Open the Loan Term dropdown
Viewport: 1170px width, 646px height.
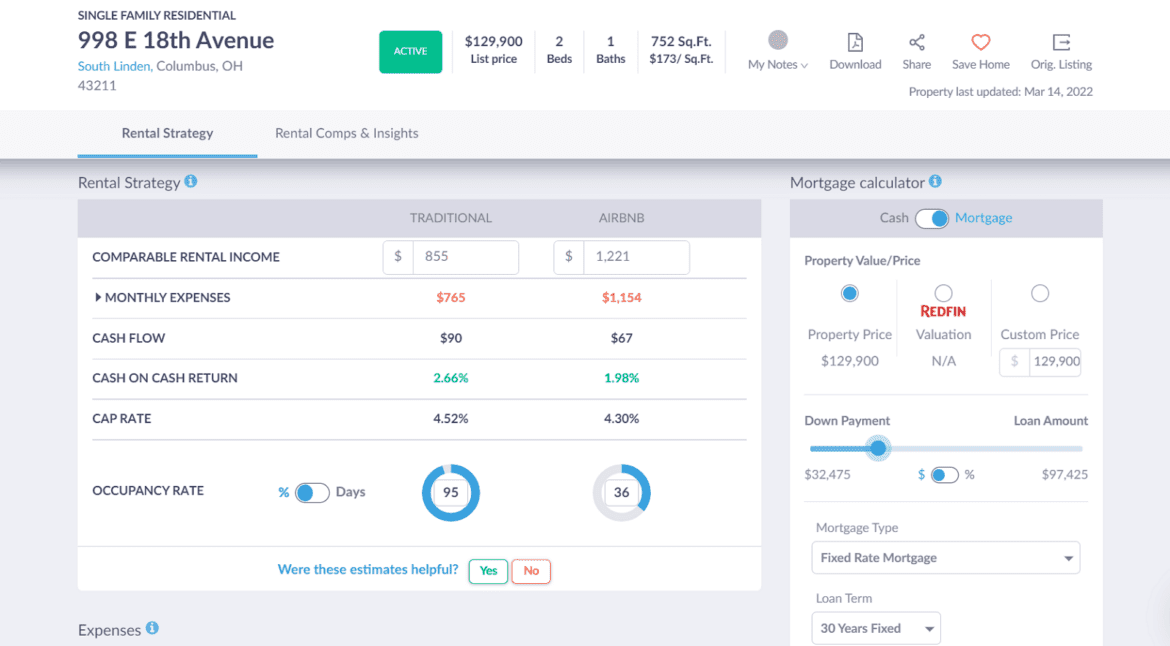(875, 628)
